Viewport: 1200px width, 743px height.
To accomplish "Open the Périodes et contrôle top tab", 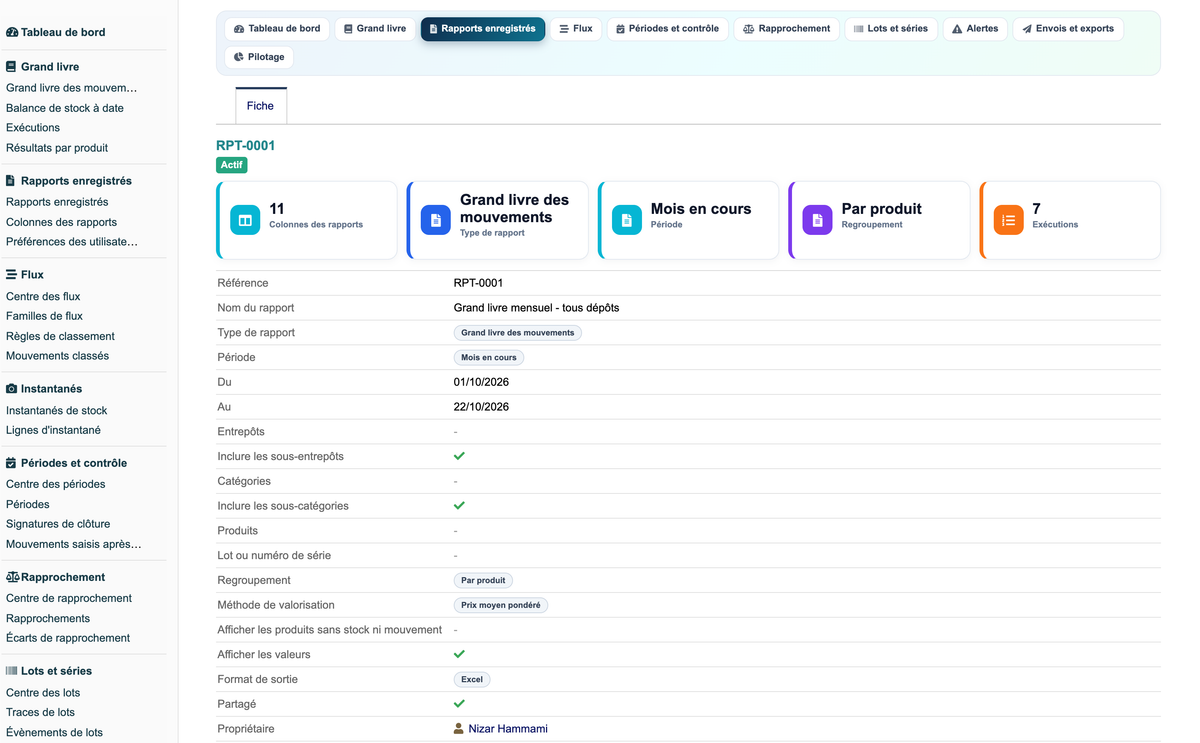I will coord(667,29).
